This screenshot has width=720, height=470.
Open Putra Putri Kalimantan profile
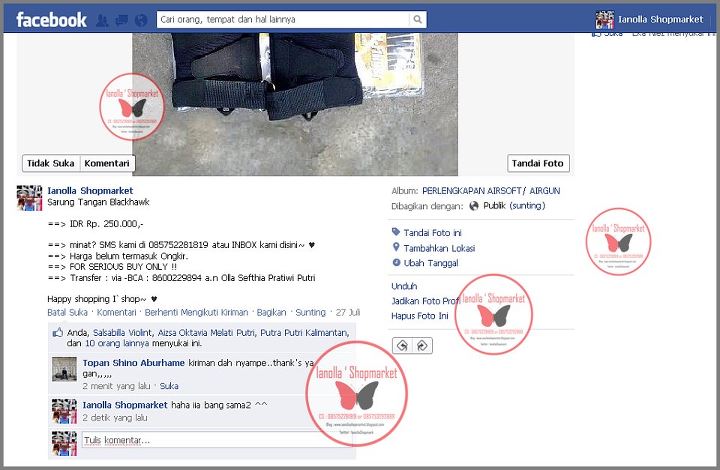click(304, 333)
